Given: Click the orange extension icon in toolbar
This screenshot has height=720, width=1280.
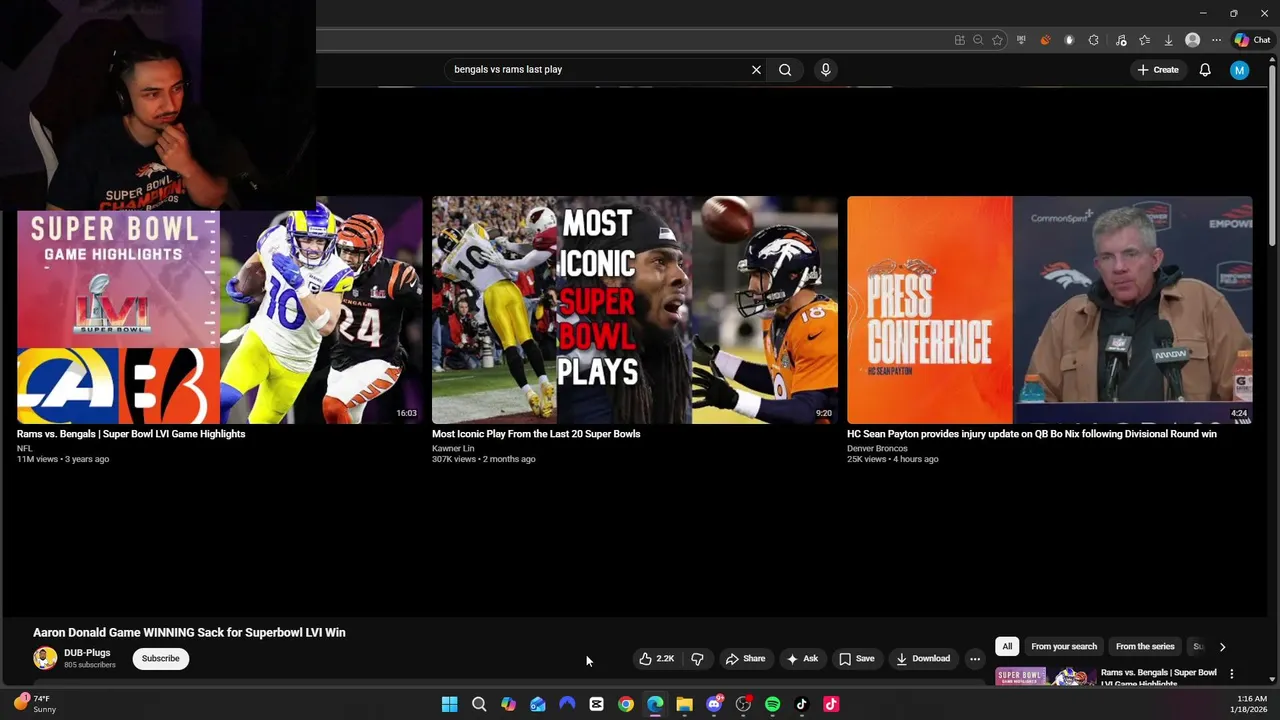Looking at the screenshot, I should pyautogui.click(x=1045, y=40).
